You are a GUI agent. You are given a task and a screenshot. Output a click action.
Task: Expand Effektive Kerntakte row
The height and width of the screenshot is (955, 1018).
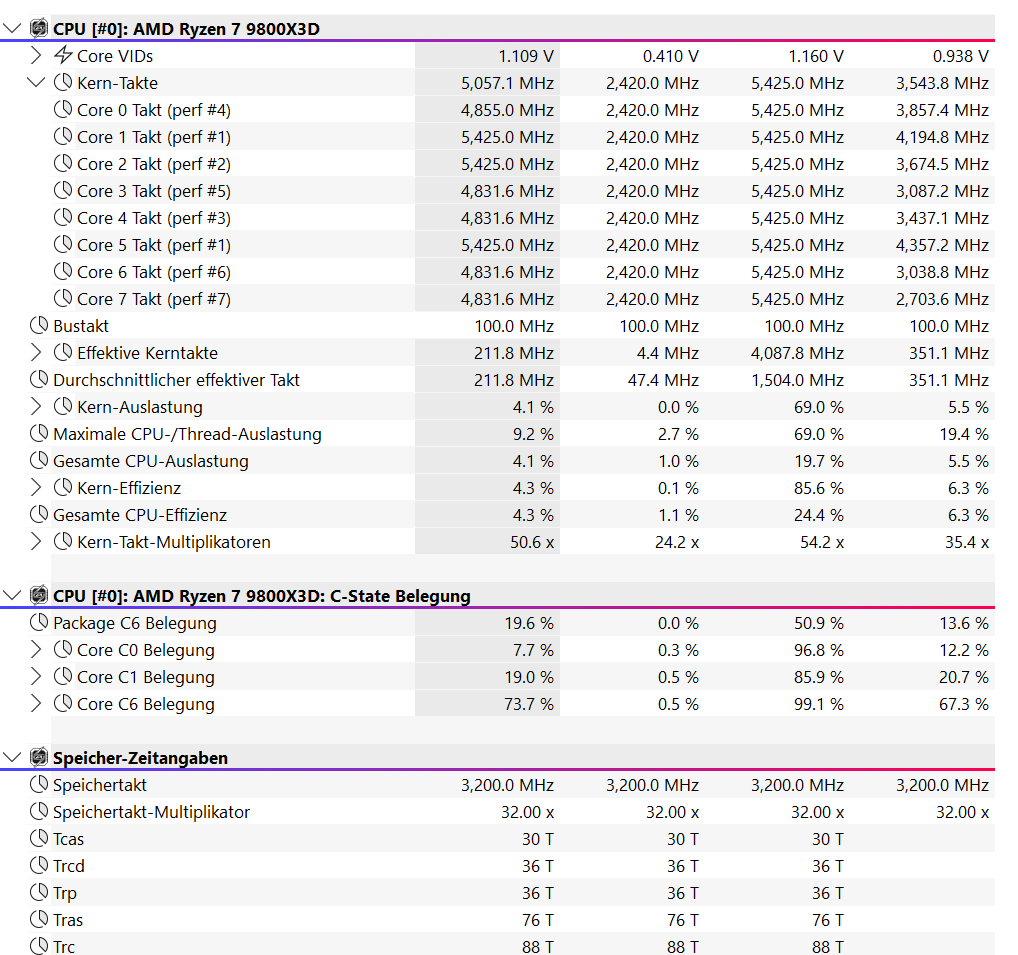36,353
